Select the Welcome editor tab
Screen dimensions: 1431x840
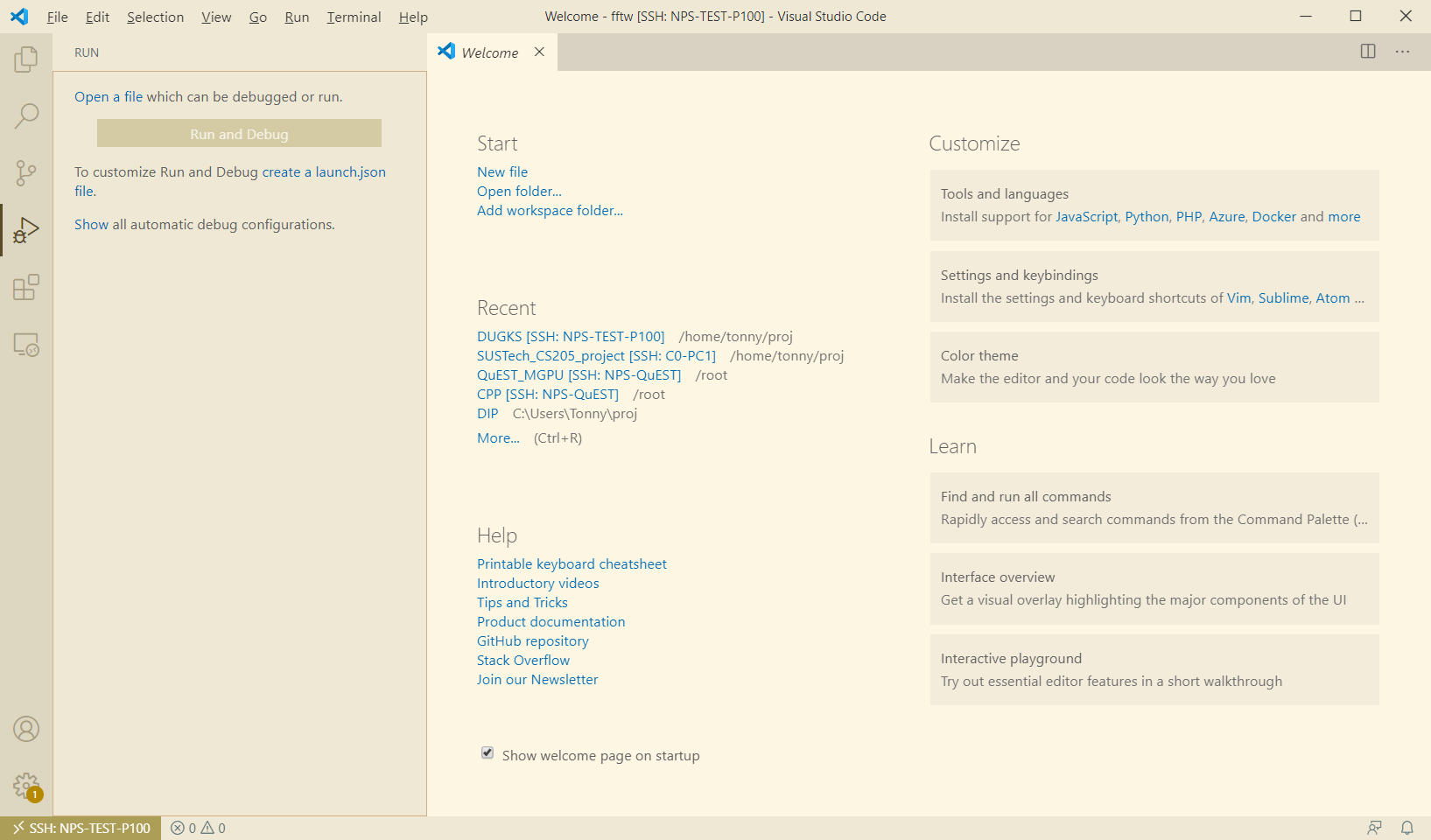pos(490,52)
